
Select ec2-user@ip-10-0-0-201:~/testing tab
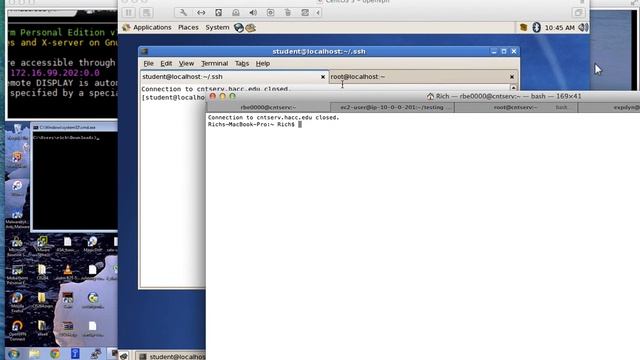tap(392, 107)
